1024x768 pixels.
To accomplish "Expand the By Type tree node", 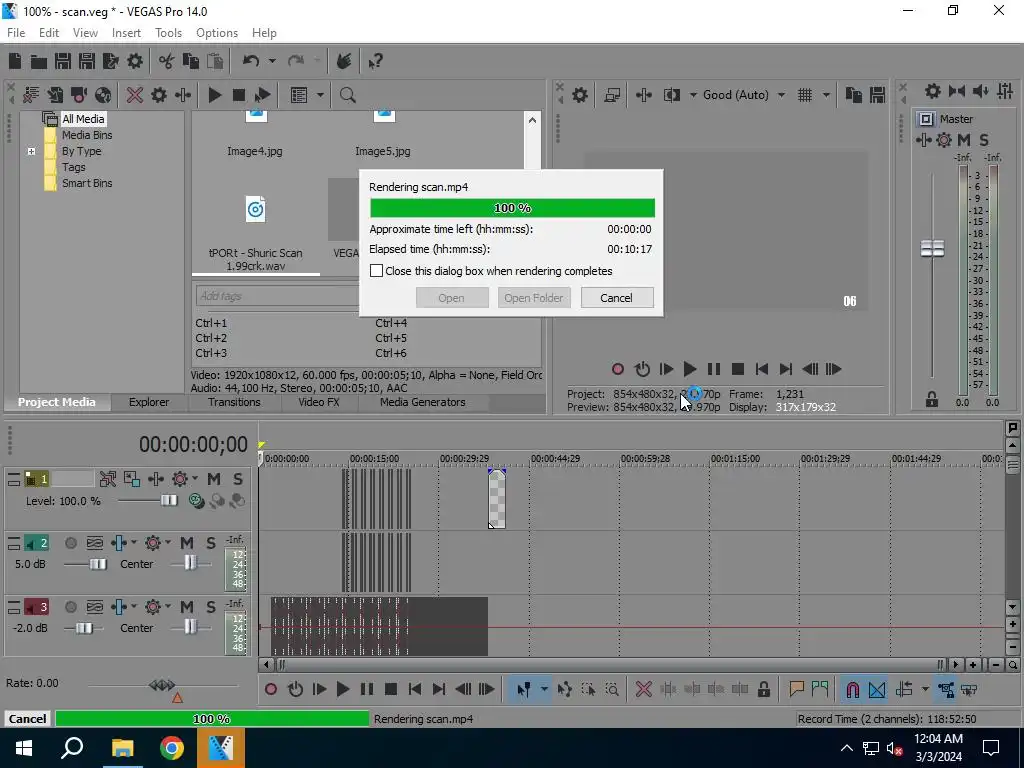I will point(31,152).
